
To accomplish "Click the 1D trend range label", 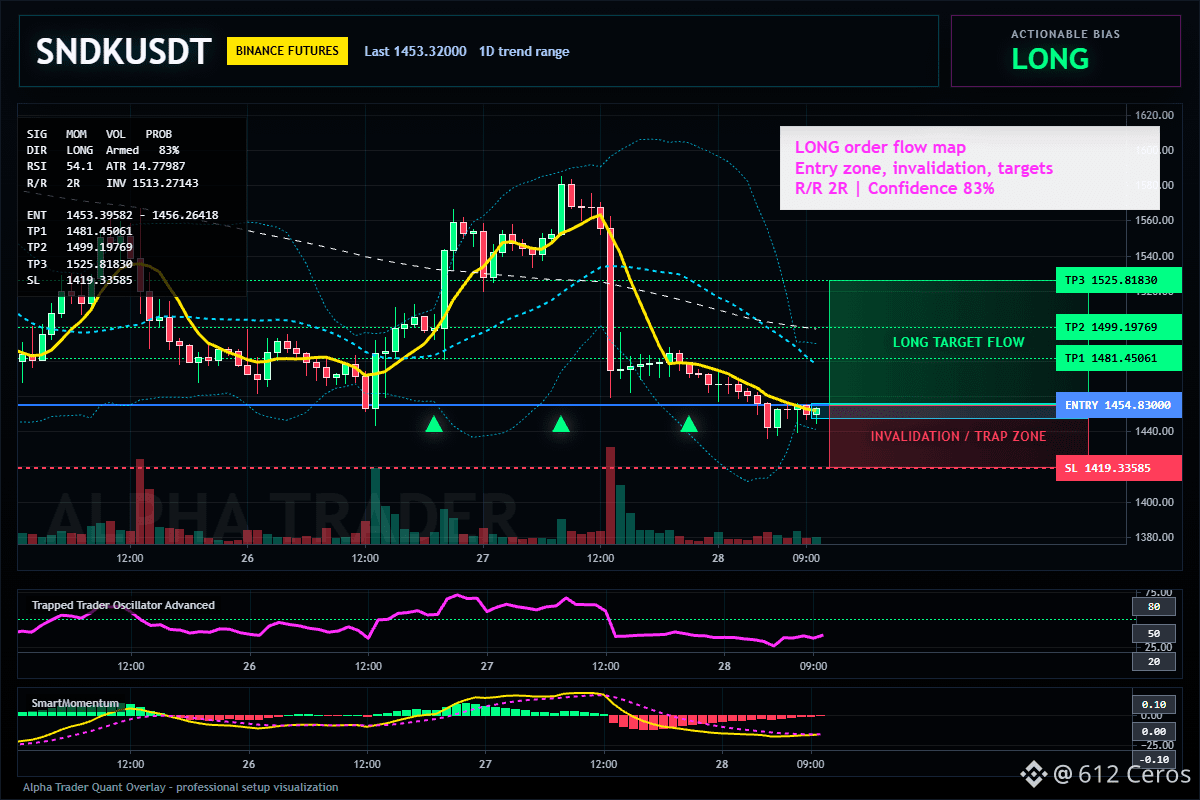I will tap(524, 51).
